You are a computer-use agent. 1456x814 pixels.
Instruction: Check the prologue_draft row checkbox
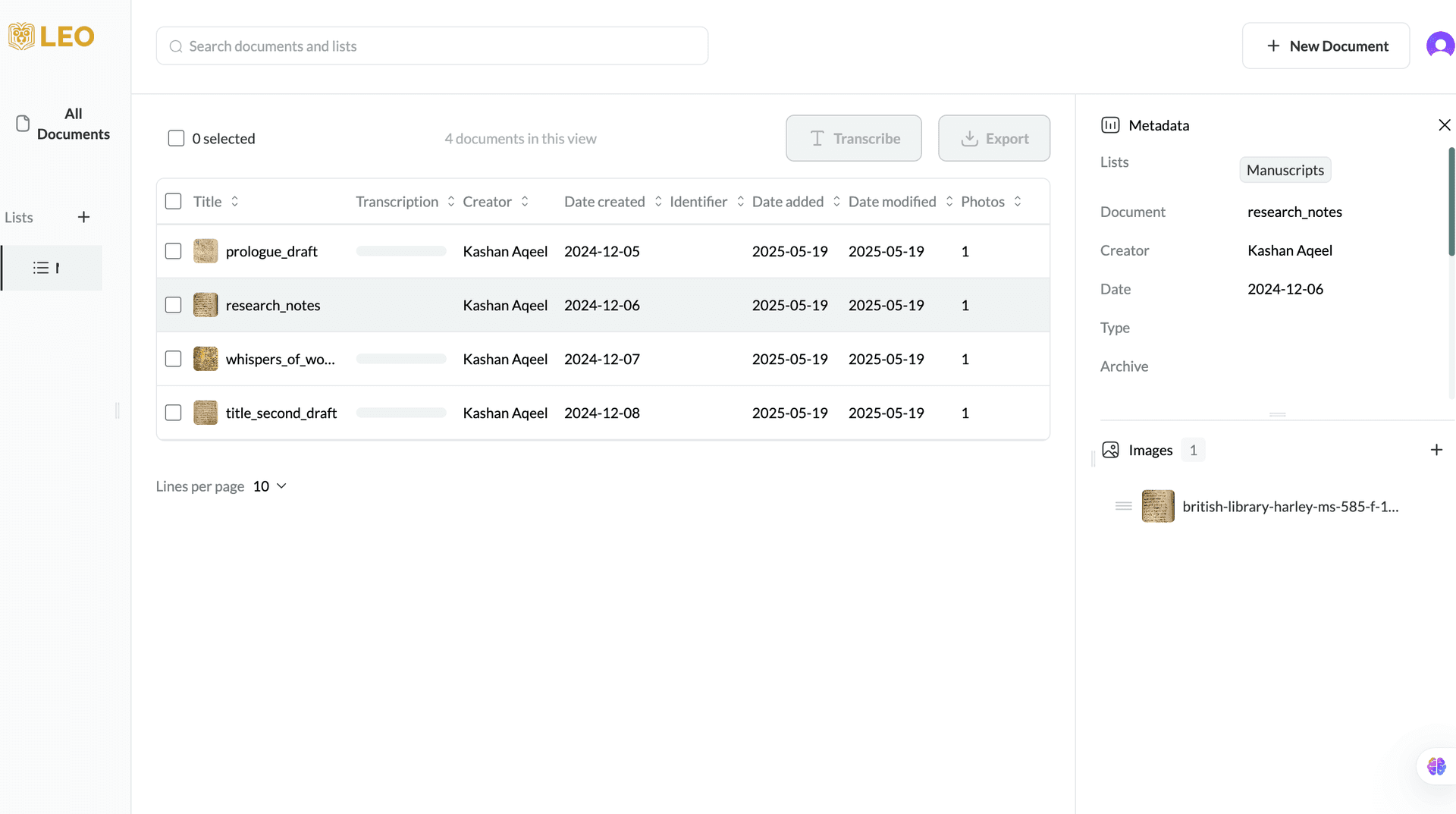pos(174,251)
